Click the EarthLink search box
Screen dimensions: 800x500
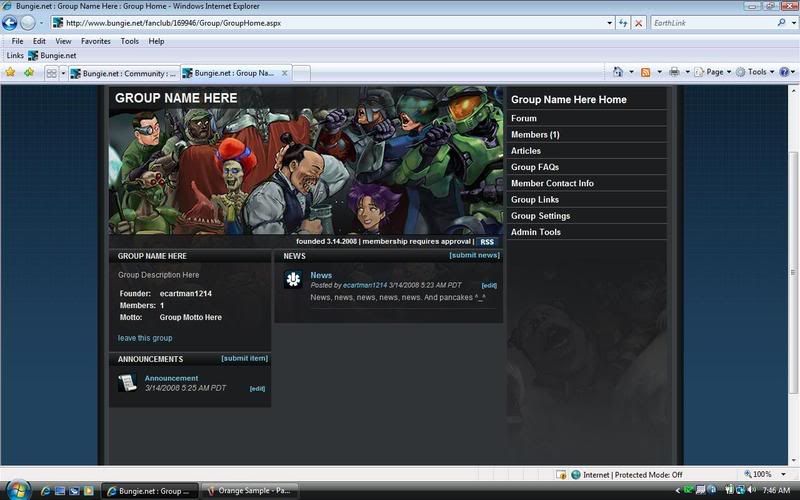click(x=710, y=22)
